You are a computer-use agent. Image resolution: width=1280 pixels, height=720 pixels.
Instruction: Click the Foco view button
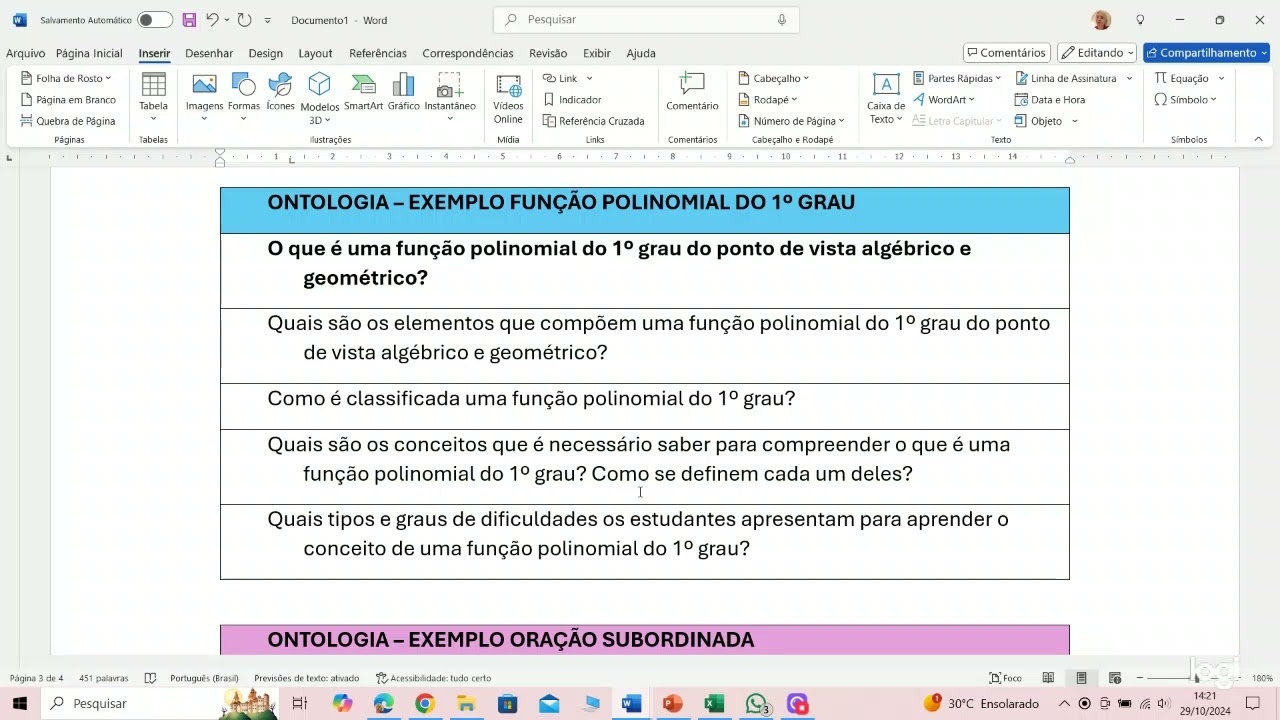tap(1006, 678)
